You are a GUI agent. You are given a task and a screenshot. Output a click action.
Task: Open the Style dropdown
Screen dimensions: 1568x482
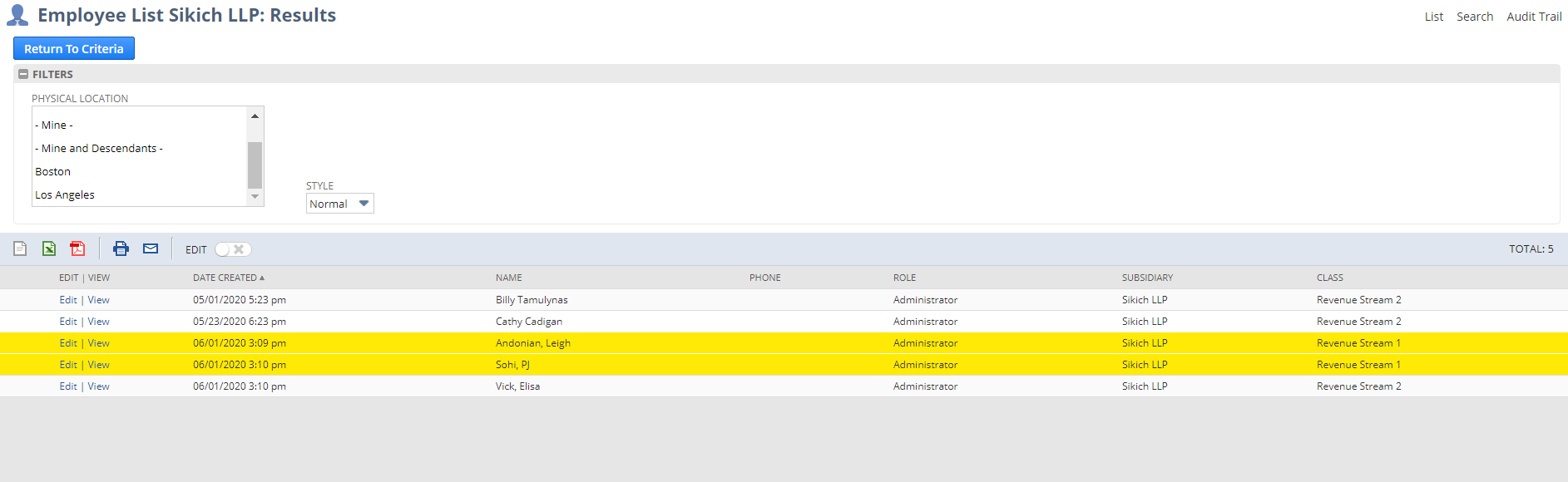click(339, 204)
